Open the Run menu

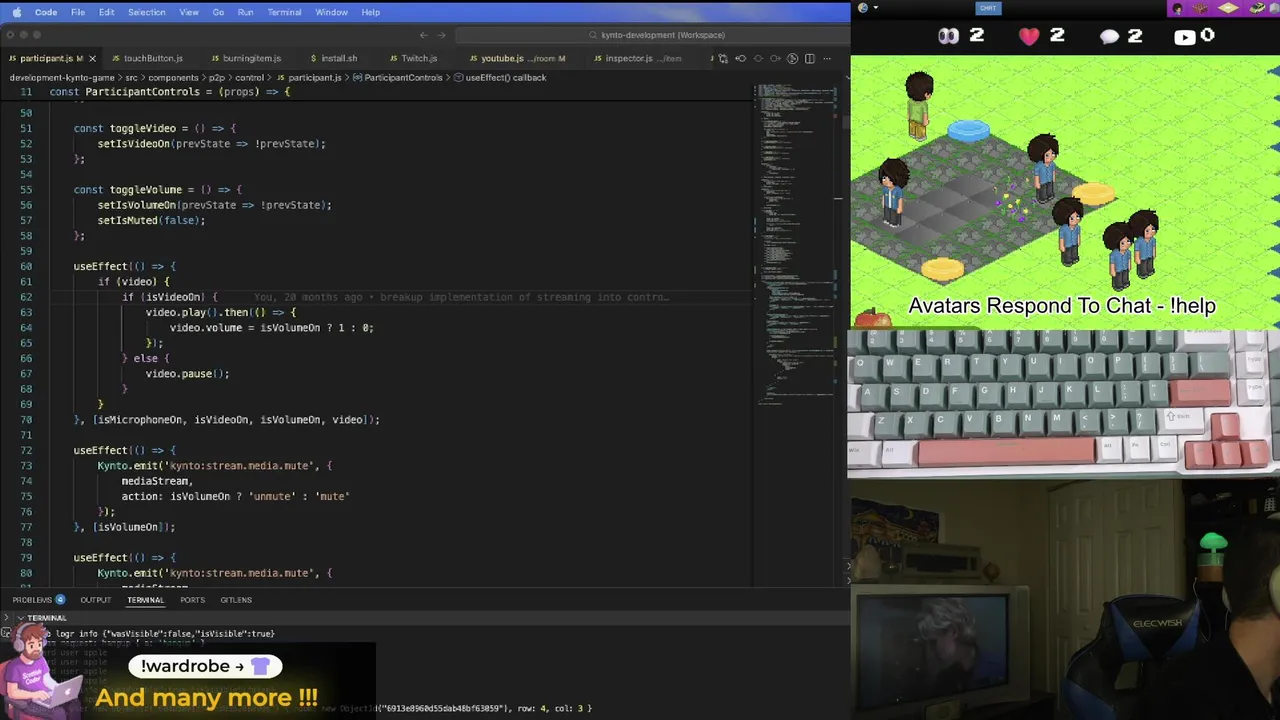click(245, 12)
